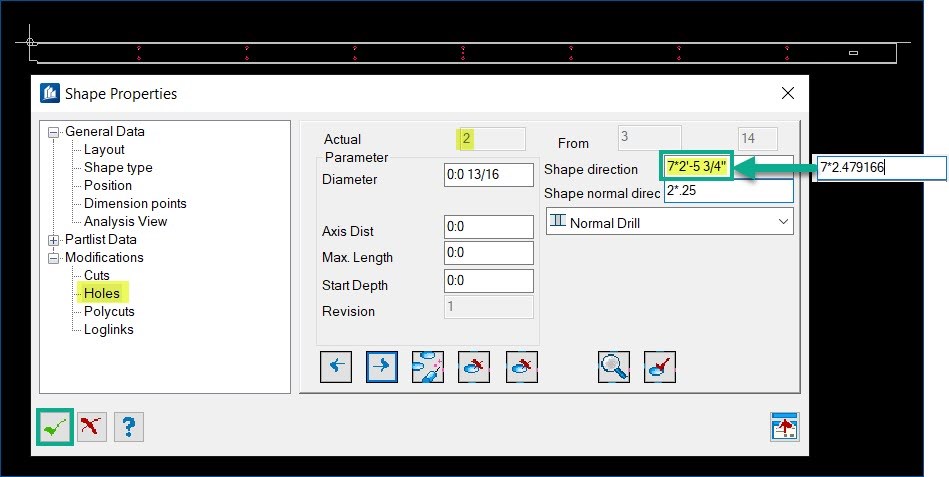Viewport: 949px width, 477px height.
Task: Collapse the General Data tree node
Action: click(x=54, y=132)
